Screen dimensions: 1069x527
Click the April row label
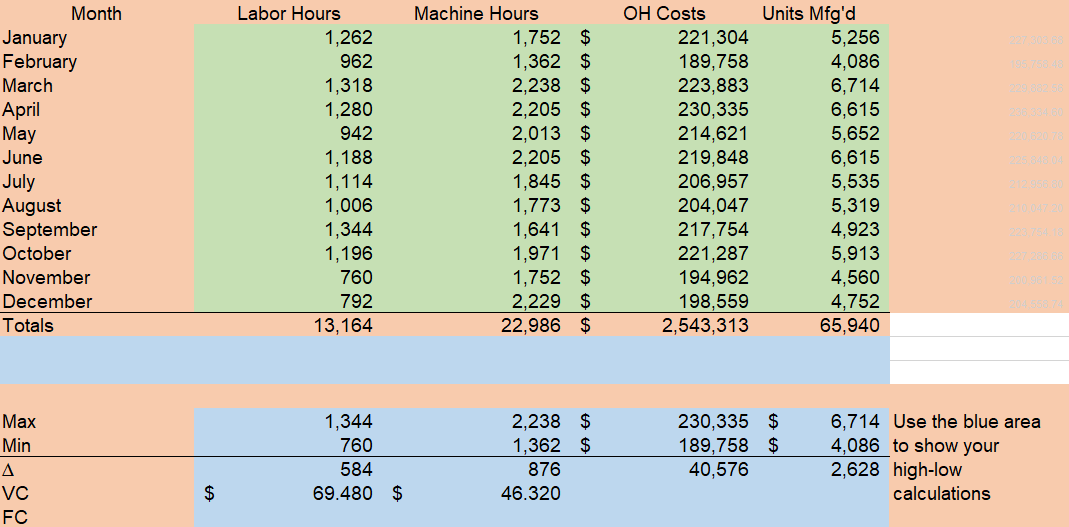coord(21,110)
